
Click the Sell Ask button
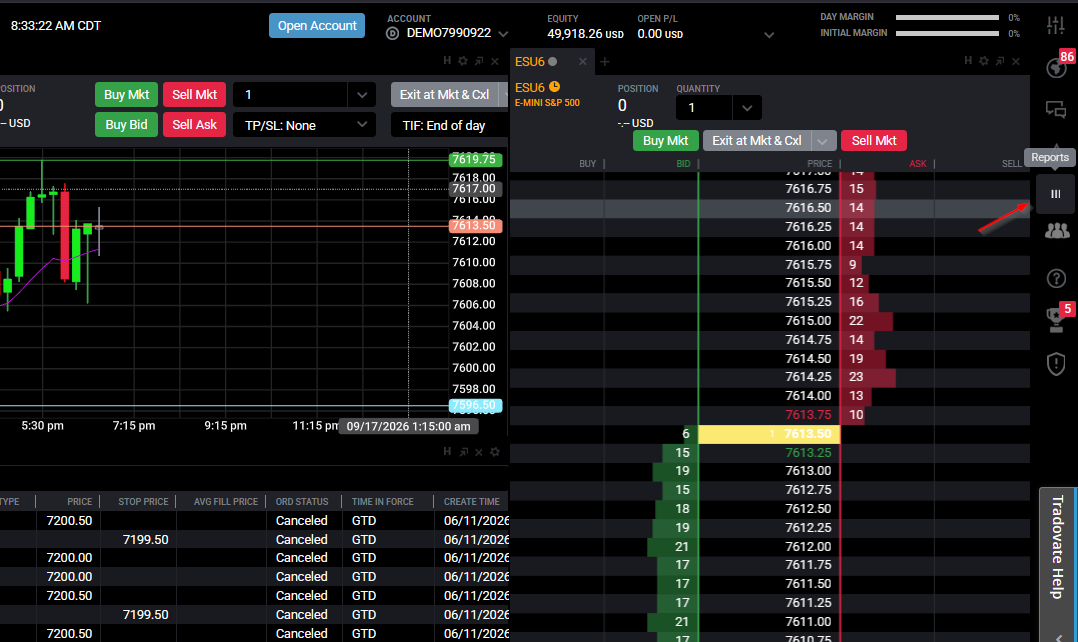coord(195,124)
